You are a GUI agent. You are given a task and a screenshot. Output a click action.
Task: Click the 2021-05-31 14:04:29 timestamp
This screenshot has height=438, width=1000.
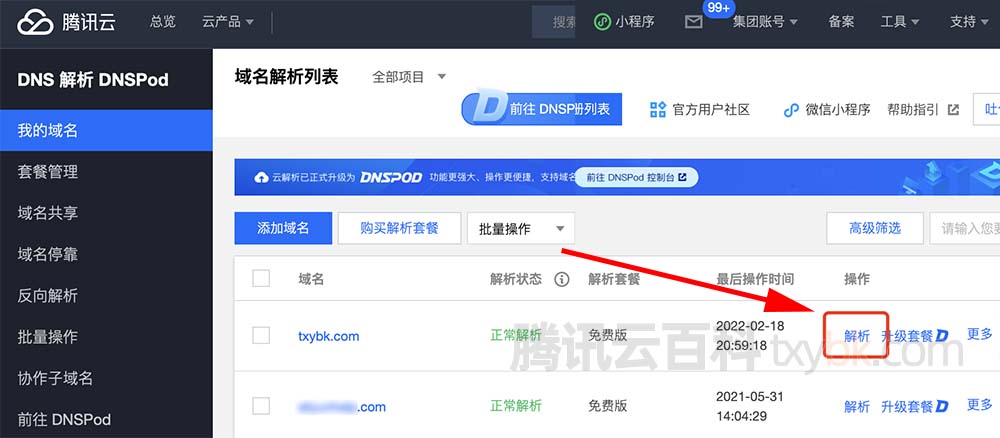750,407
